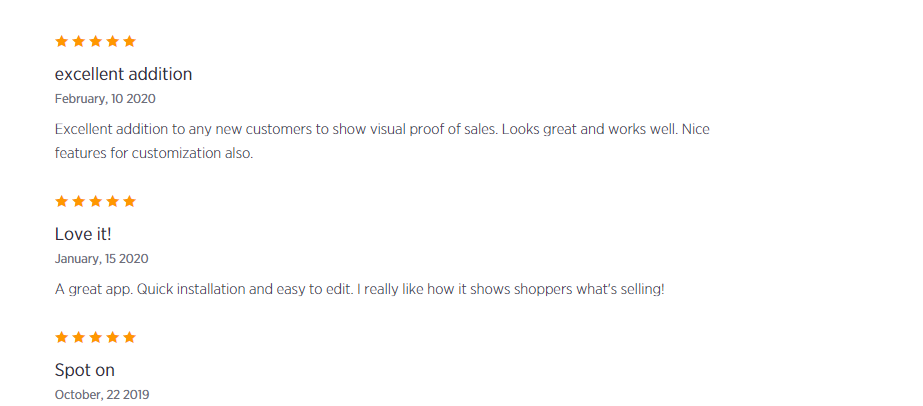
Task: Click the 'Love it!' review heading
Action: click(83, 234)
